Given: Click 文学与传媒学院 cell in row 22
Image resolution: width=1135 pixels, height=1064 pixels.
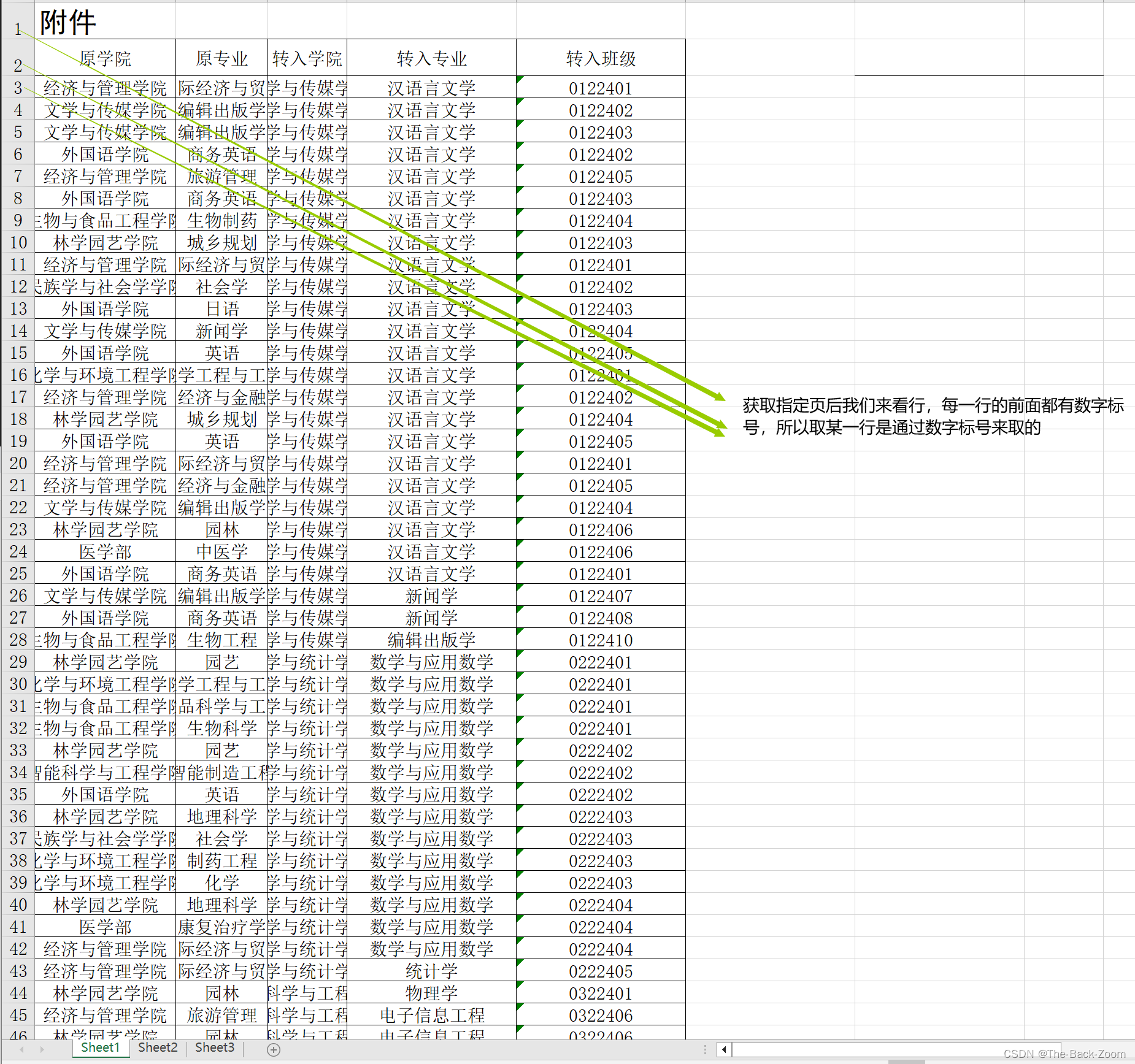Looking at the screenshot, I should [105, 507].
